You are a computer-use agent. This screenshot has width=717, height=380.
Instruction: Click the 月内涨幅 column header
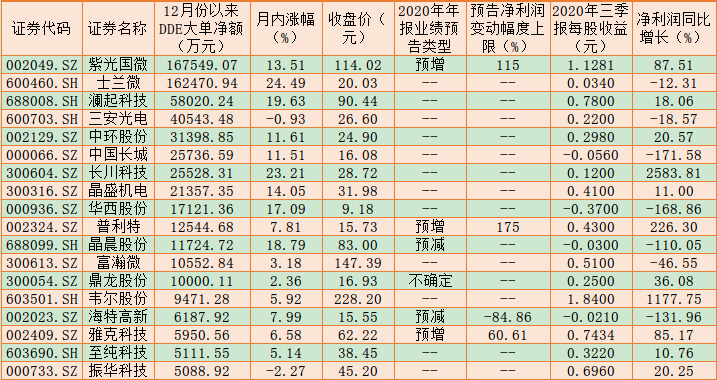285,28
